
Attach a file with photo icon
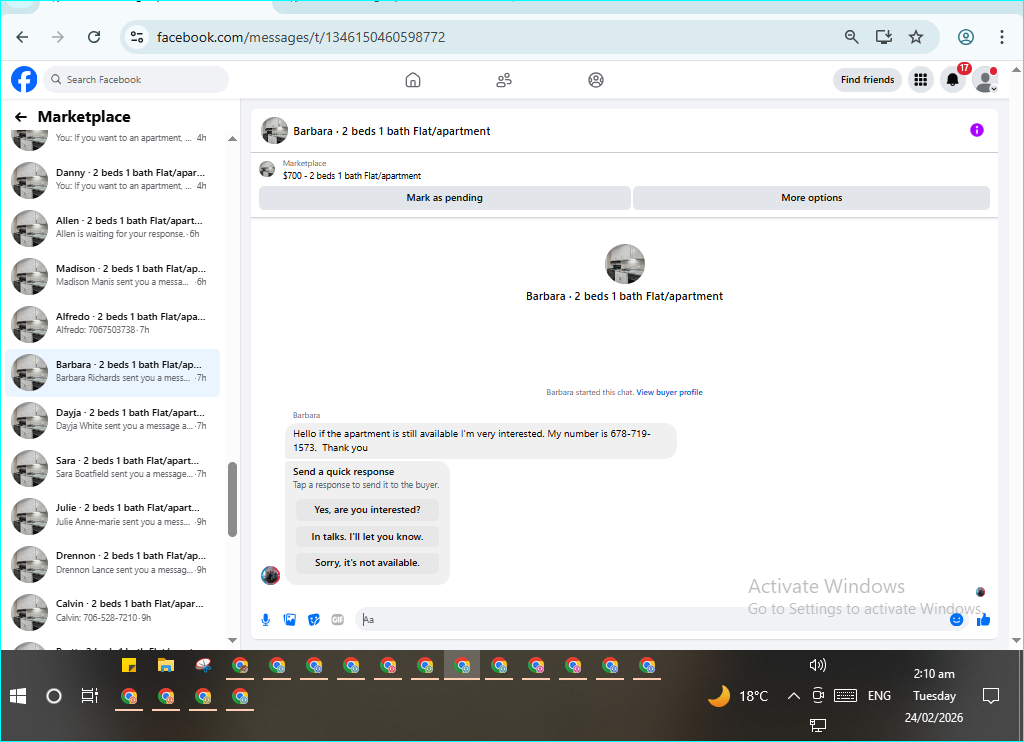290,619
